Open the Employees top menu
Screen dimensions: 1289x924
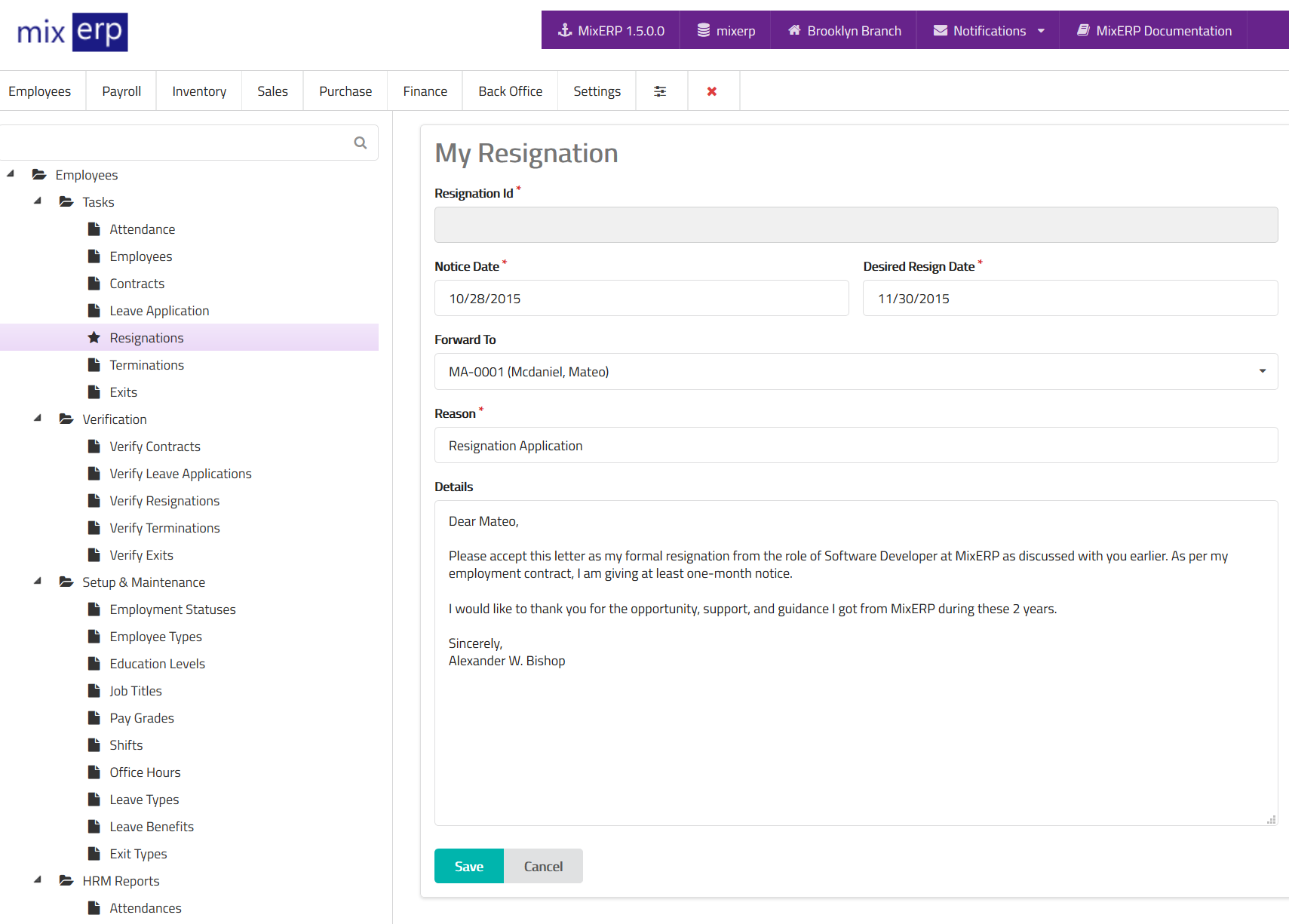coord(40,91)
